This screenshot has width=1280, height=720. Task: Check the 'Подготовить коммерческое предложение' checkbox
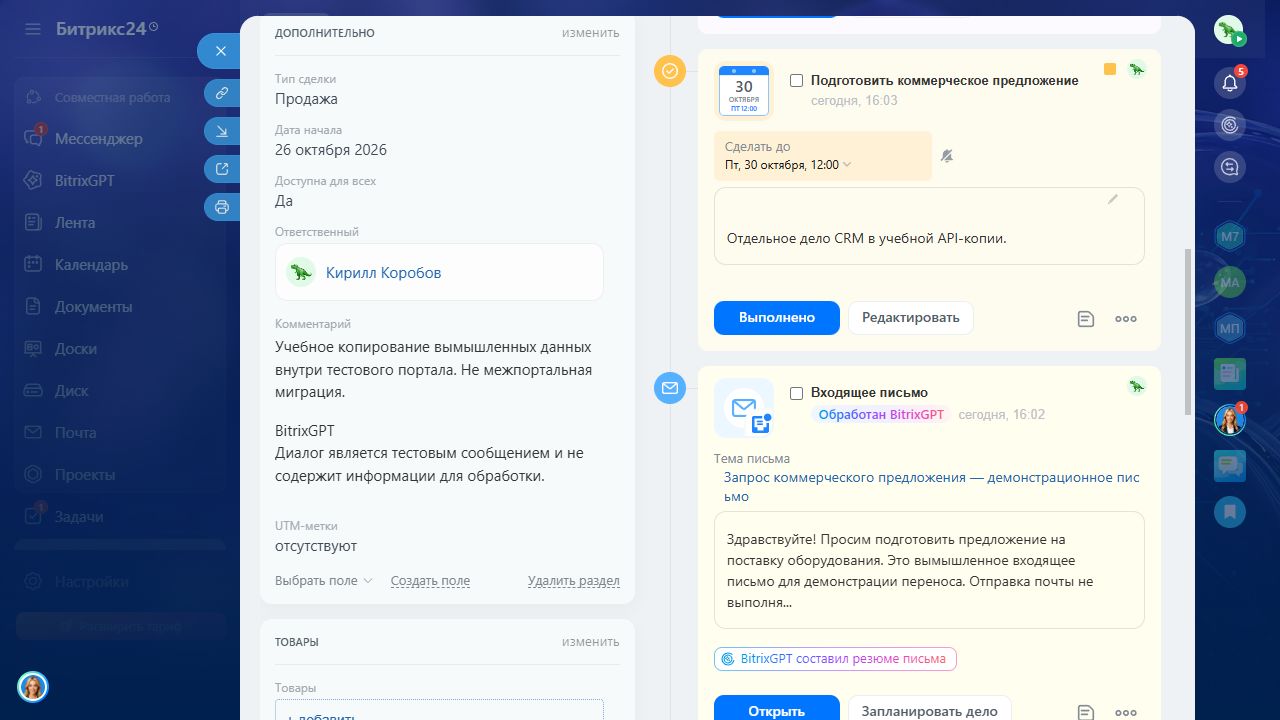click(797, 80)
